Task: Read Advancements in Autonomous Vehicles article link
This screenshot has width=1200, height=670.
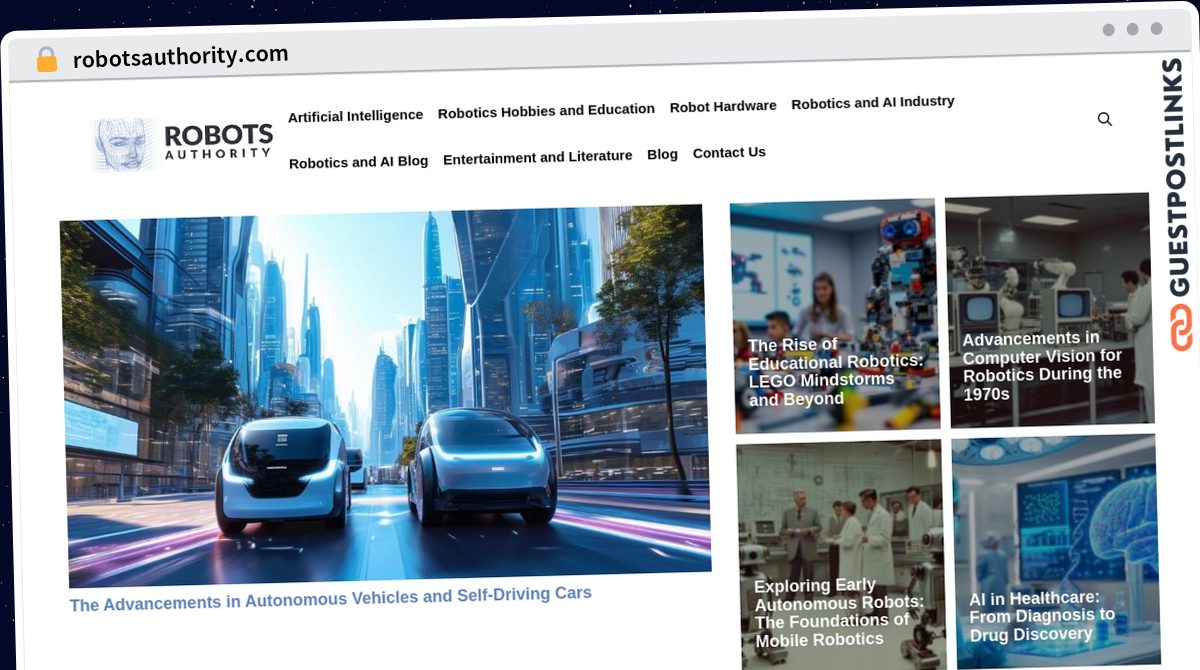Action: pyautogui.click(x=330, y=599)
